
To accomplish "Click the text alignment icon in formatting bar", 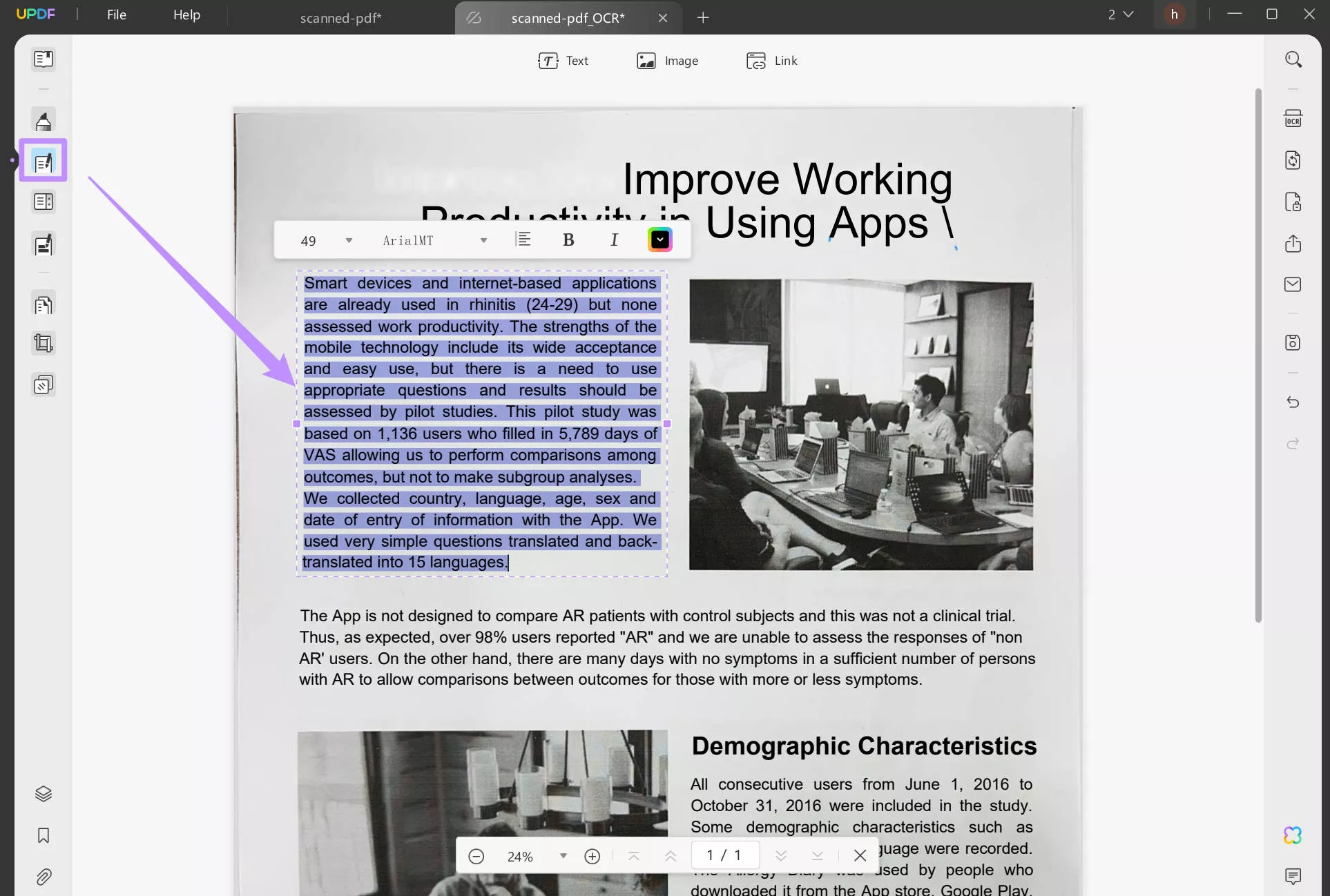I will coord(521,239).
